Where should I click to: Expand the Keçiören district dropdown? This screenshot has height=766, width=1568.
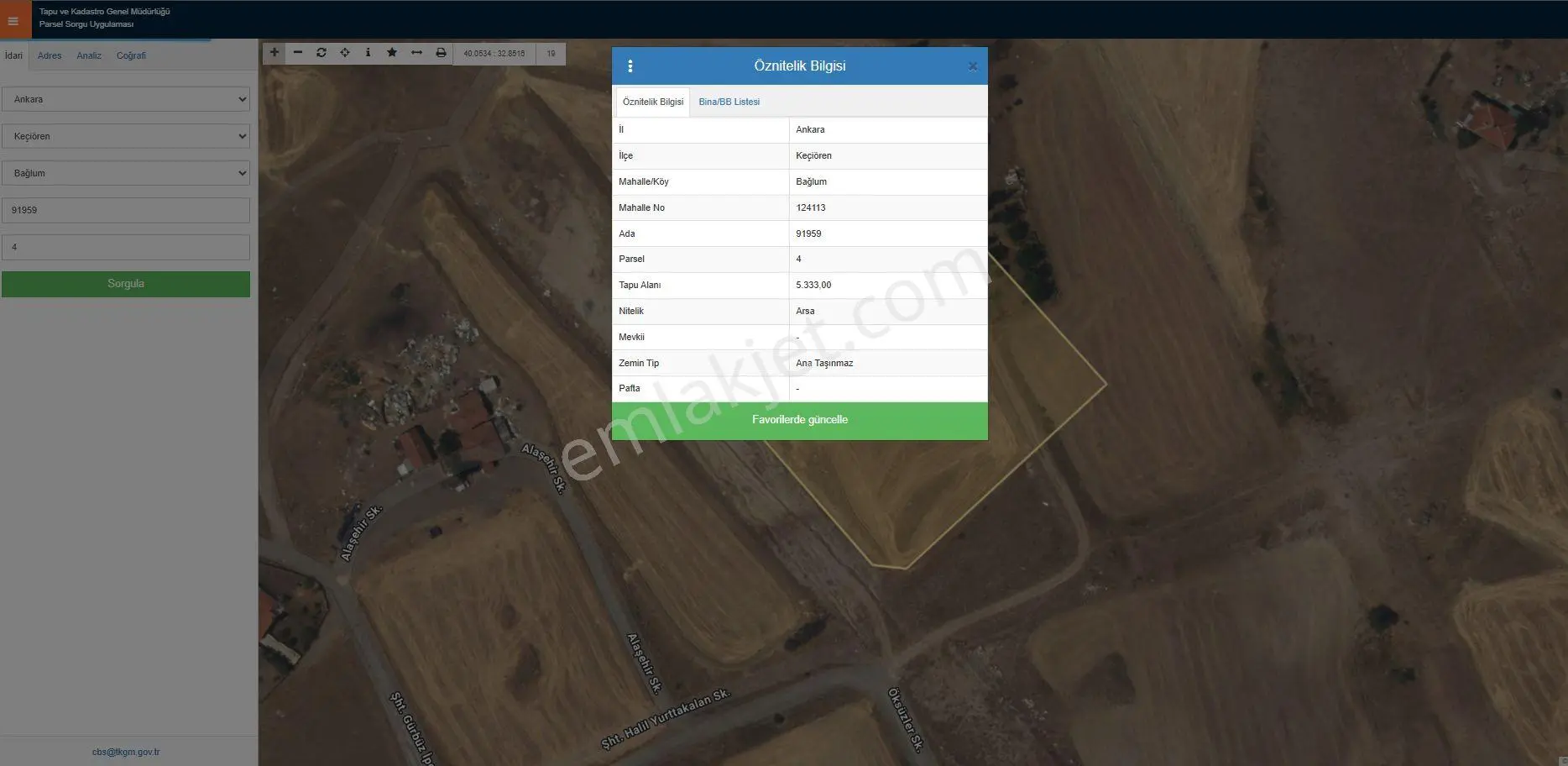(126, 136)
